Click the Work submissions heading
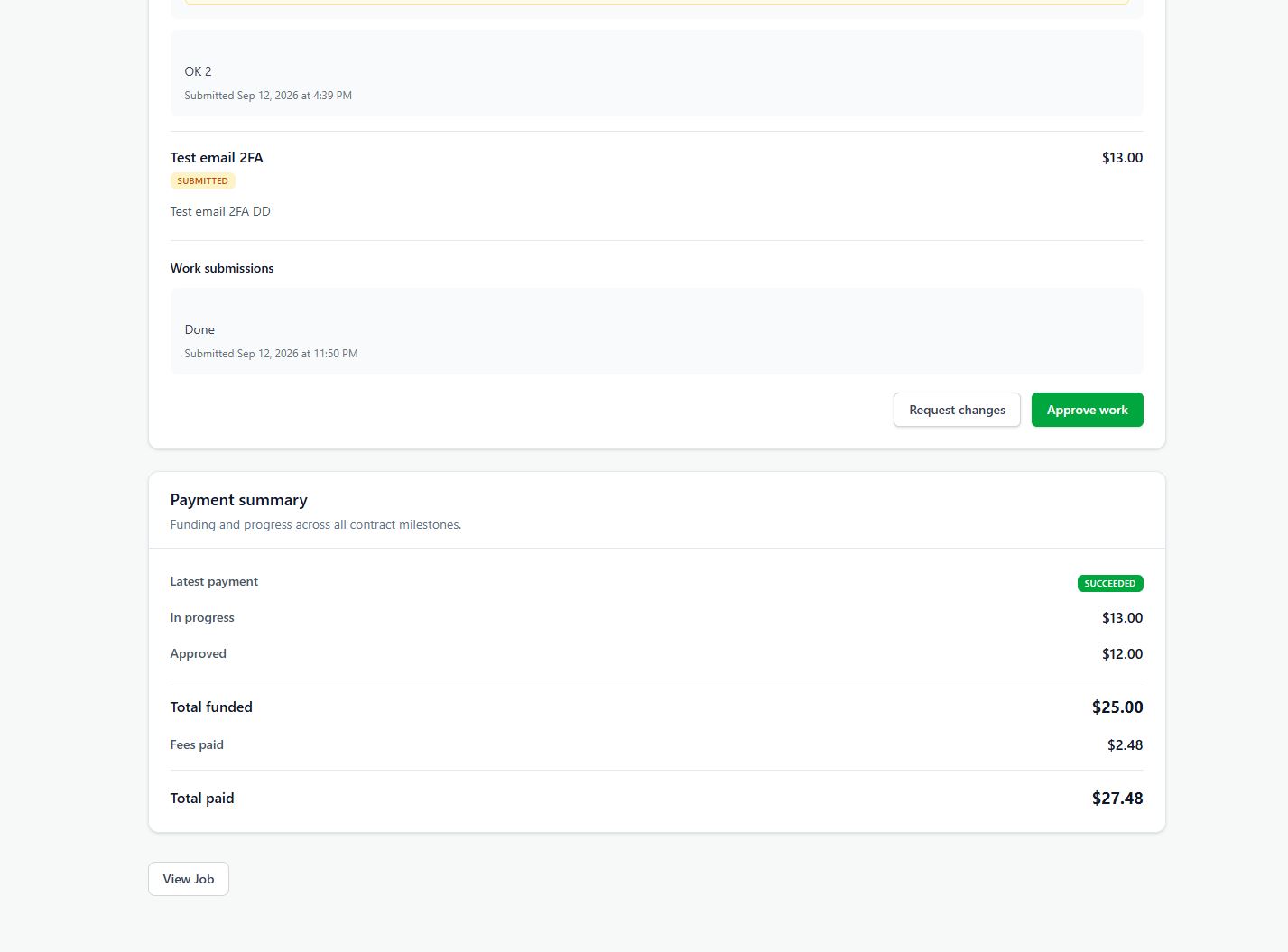The image size is (1288, 952). click(222, 268)
